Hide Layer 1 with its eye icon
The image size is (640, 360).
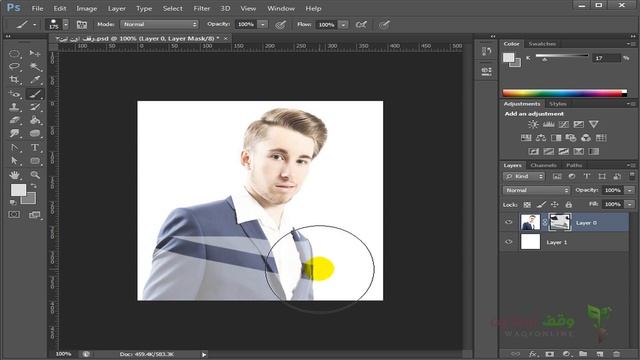pos(509,242)
